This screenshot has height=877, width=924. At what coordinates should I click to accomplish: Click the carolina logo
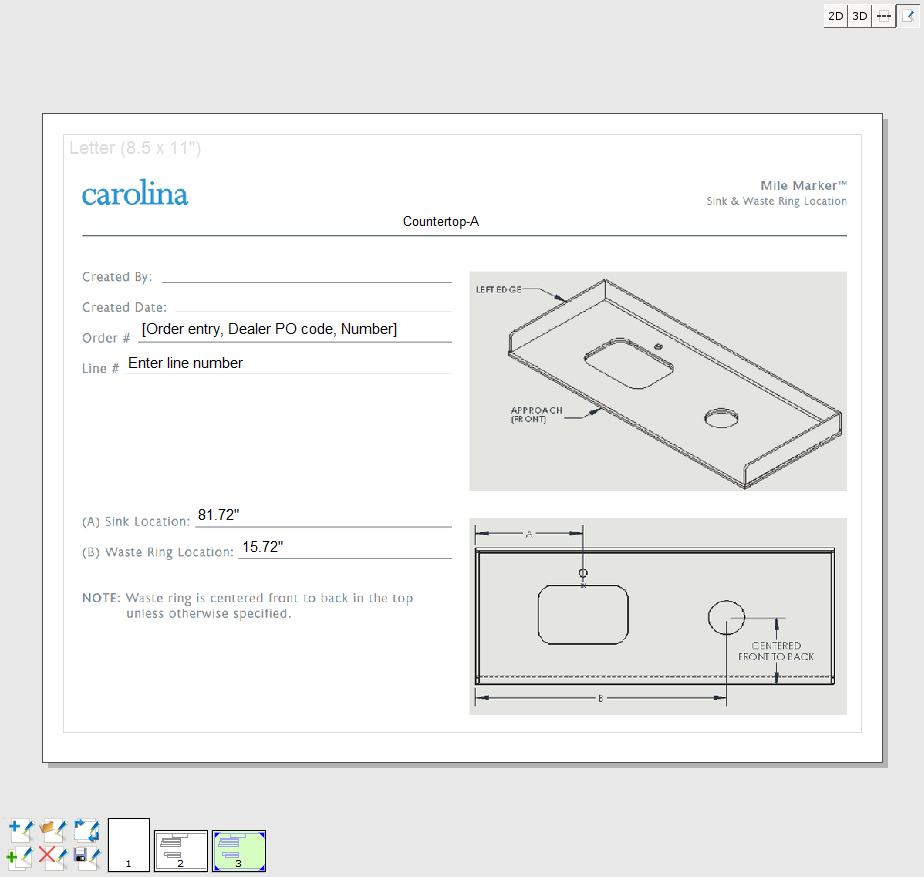pos(135,193)
